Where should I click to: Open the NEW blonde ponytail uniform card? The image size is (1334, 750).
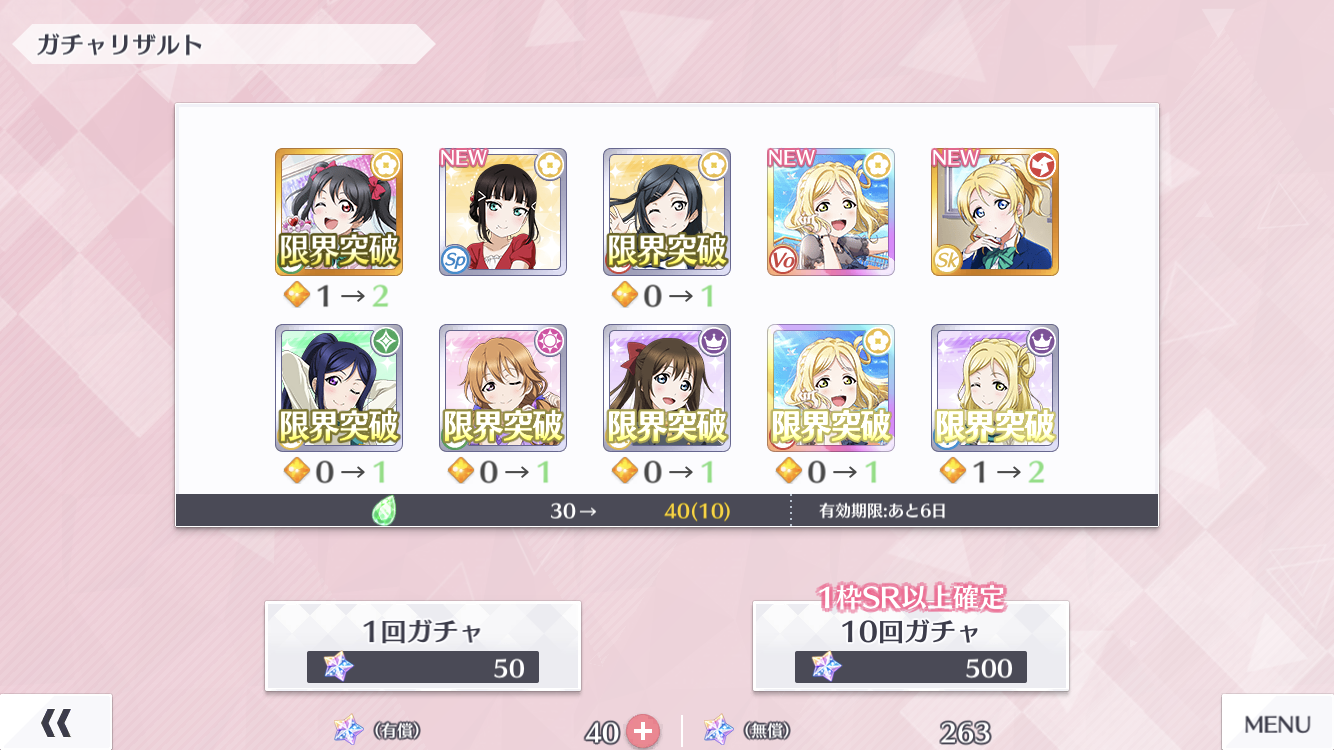995,212
